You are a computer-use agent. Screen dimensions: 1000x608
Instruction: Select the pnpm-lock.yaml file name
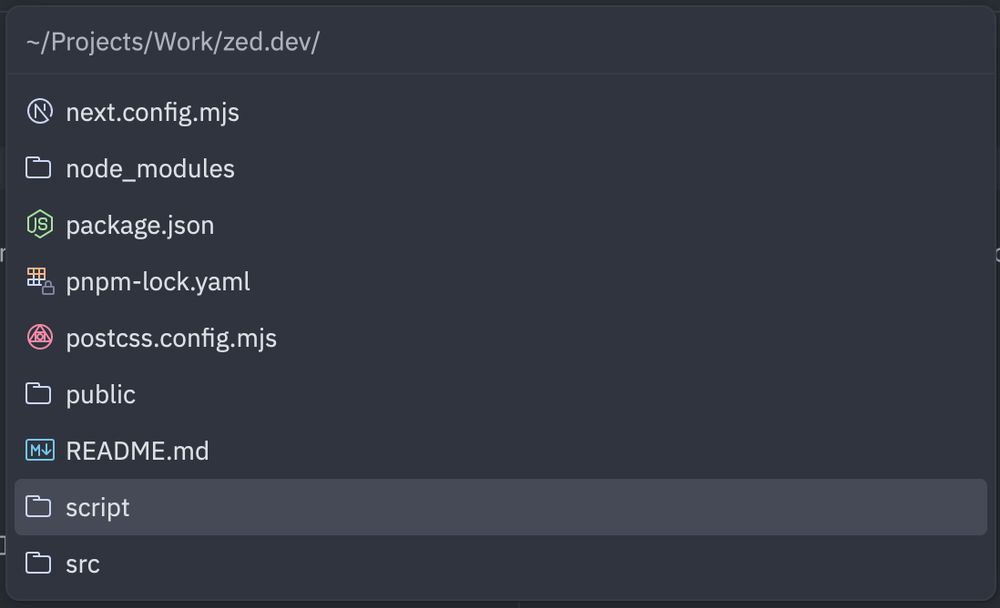pos(158,282)
